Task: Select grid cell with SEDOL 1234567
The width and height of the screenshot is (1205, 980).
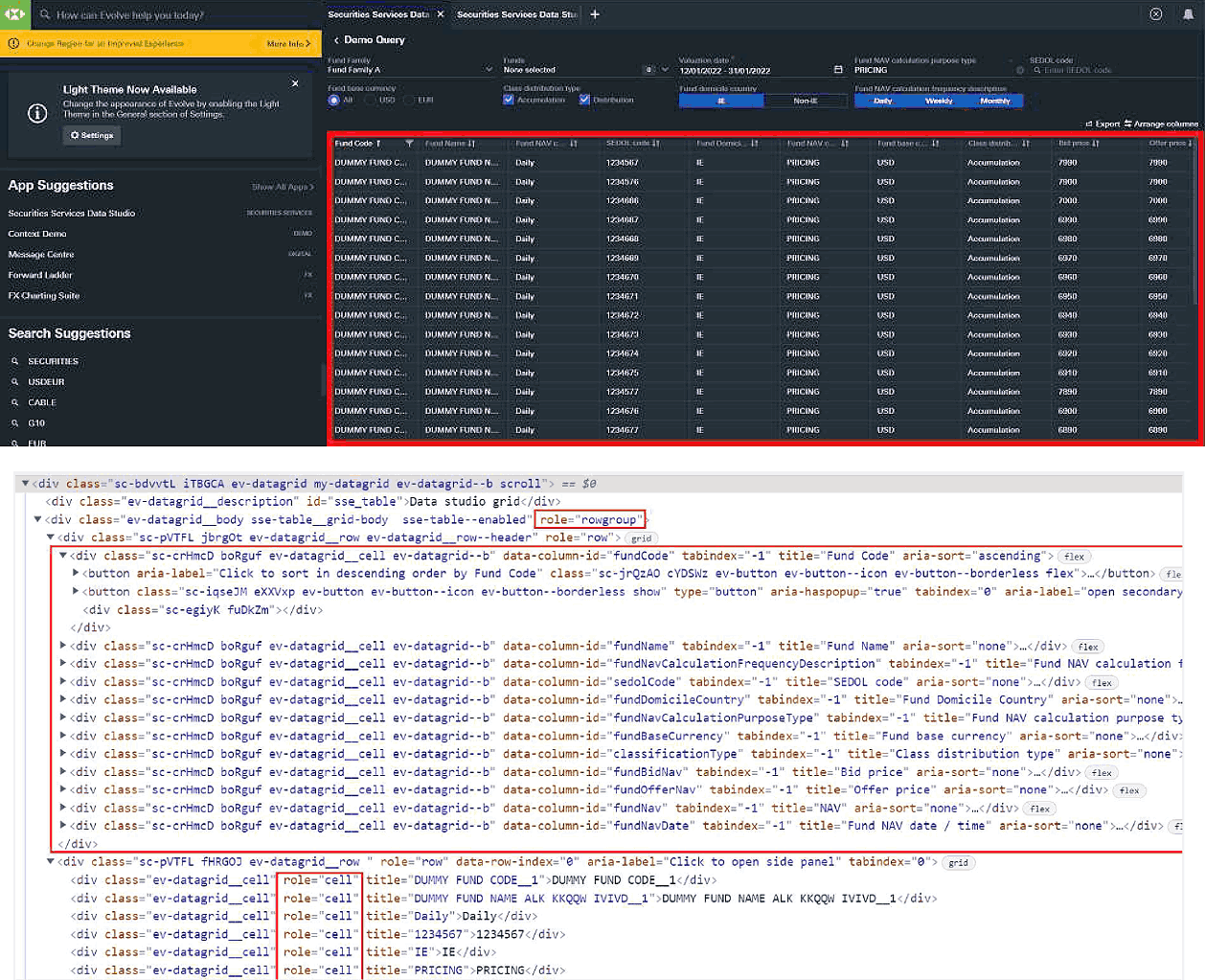Action: click(623, 163)
